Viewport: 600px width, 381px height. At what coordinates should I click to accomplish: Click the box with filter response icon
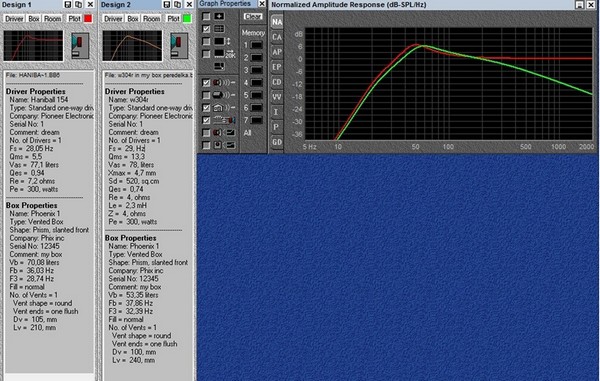point(224,145)
